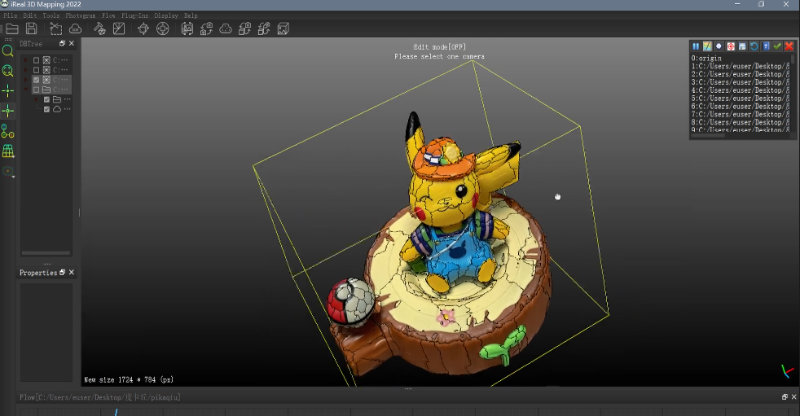This screenshot has width=800, height=416.
Task: Expand the highlighted checked mesh row arrow
Action: (x=26, y=80)
